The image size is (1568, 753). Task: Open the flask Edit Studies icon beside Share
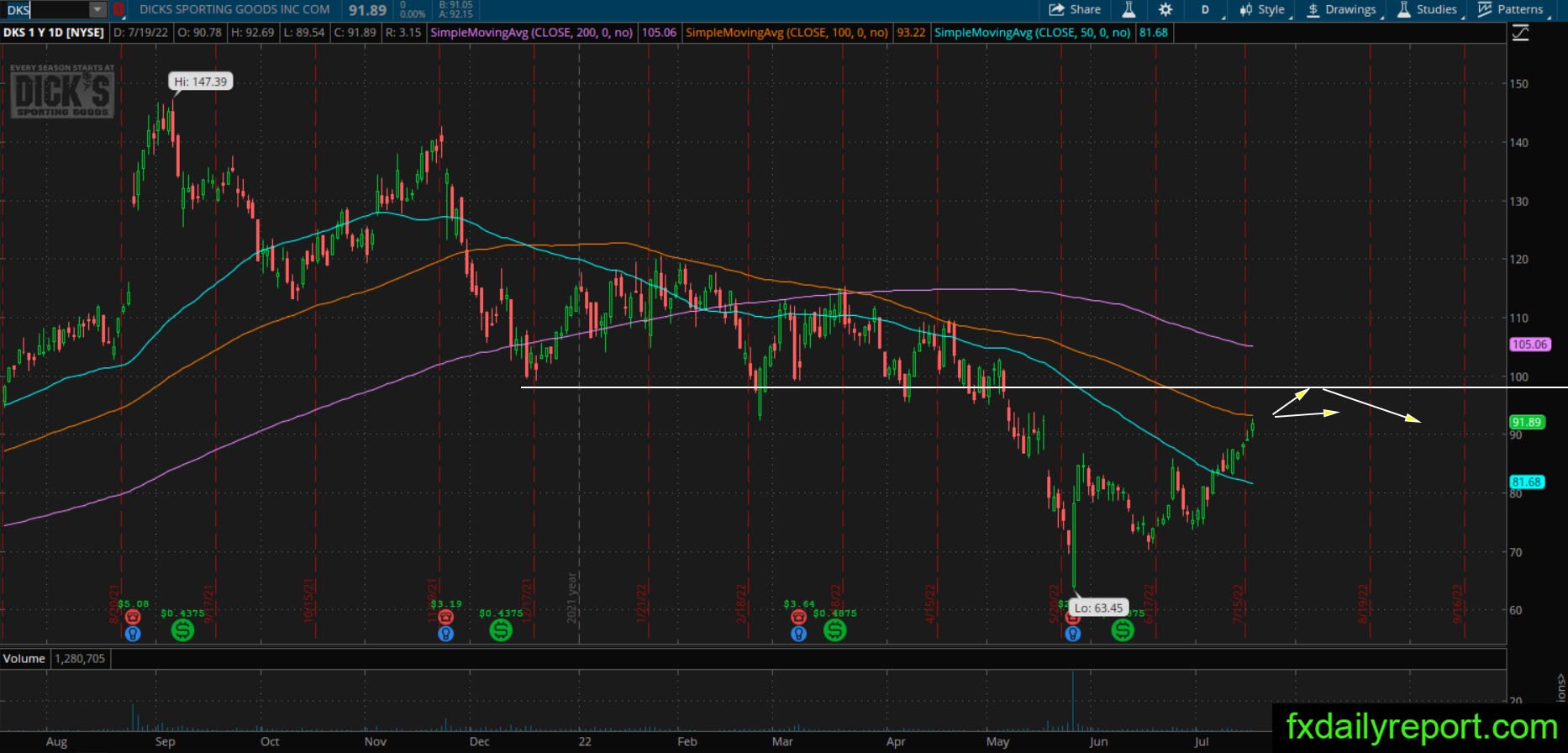1129,10
